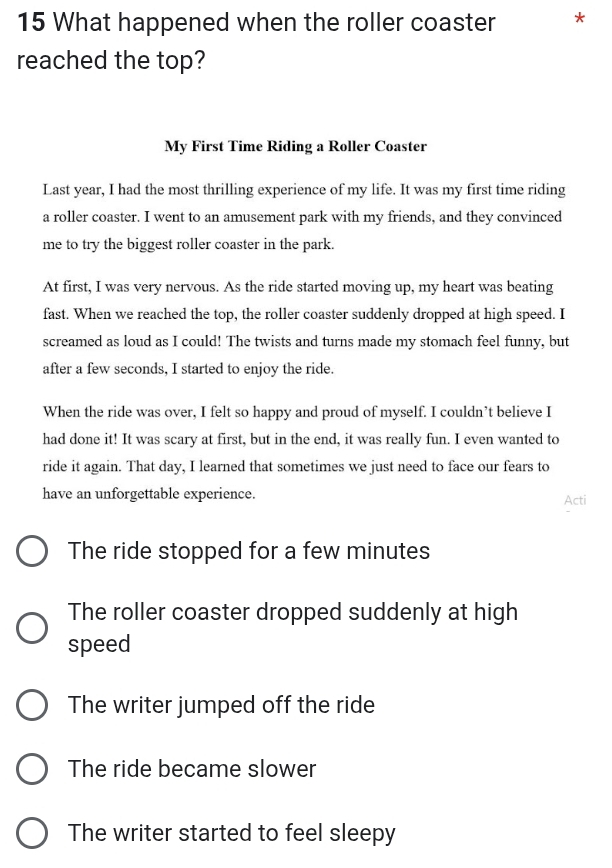Click the paragraph starting 'At first, I was very nervous'
The image size is (612, 868).
point(305,328)
